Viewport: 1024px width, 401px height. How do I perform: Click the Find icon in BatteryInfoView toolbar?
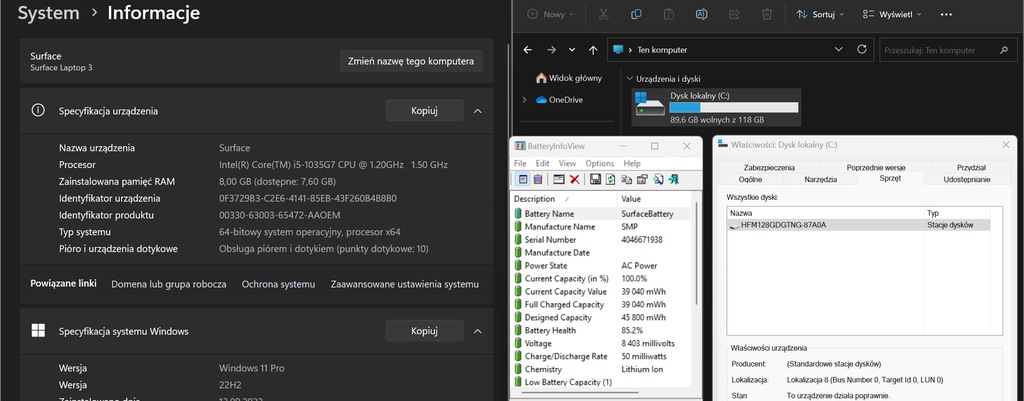[658, 179]
